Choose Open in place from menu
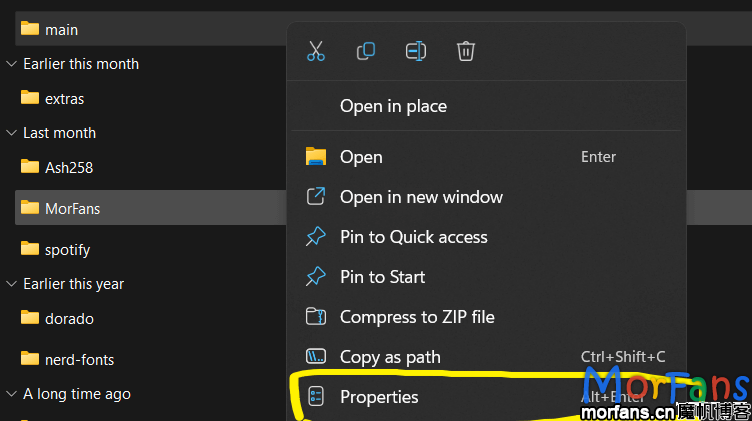 [x=393, y=106]
